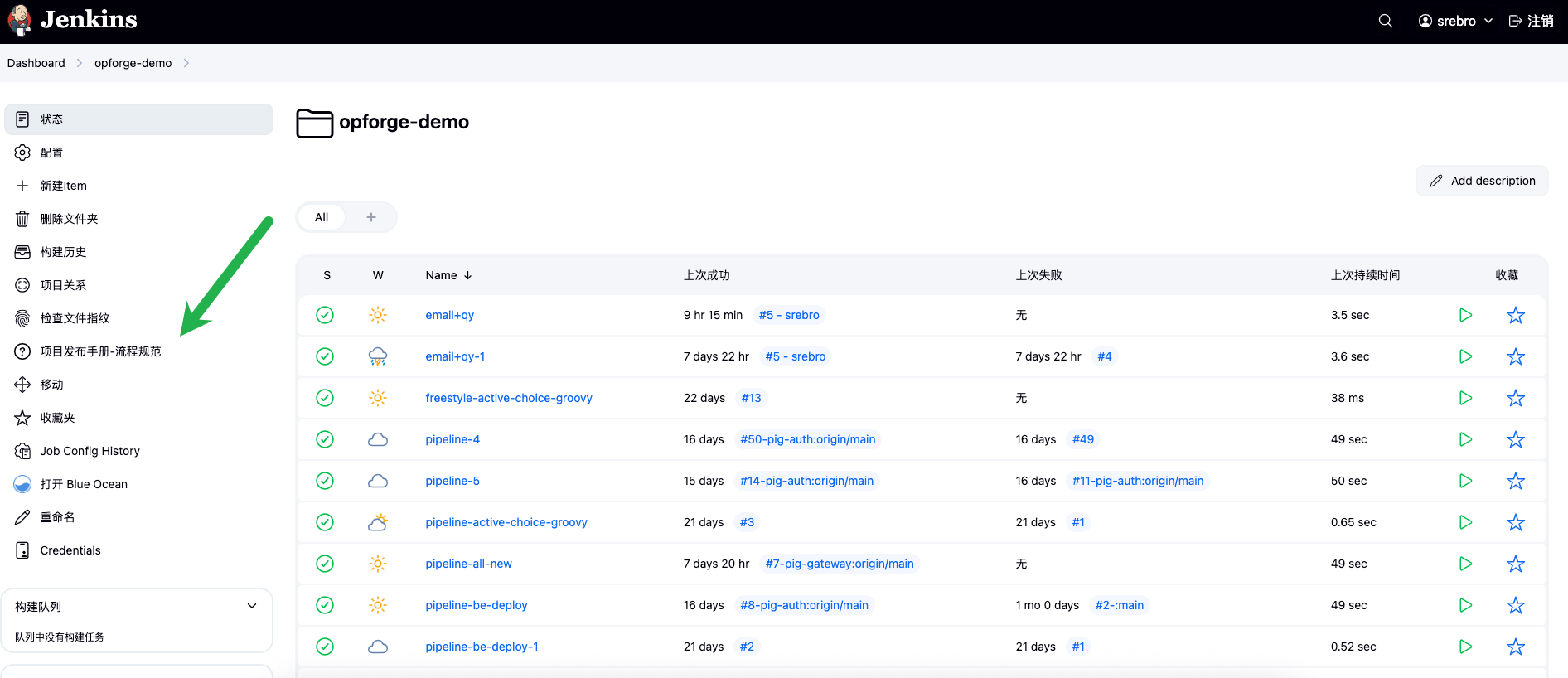Star the pipeline-be-deploy job

point(1515,605)
